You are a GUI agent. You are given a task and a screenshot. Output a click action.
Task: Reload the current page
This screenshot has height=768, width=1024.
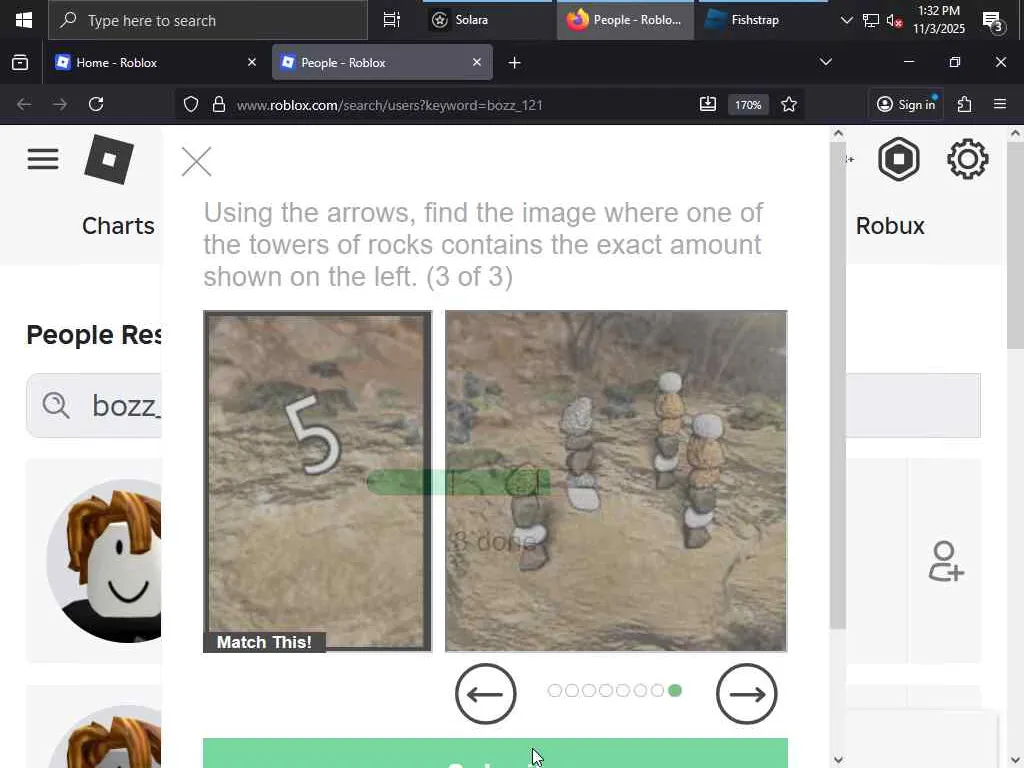pos(96,104)
